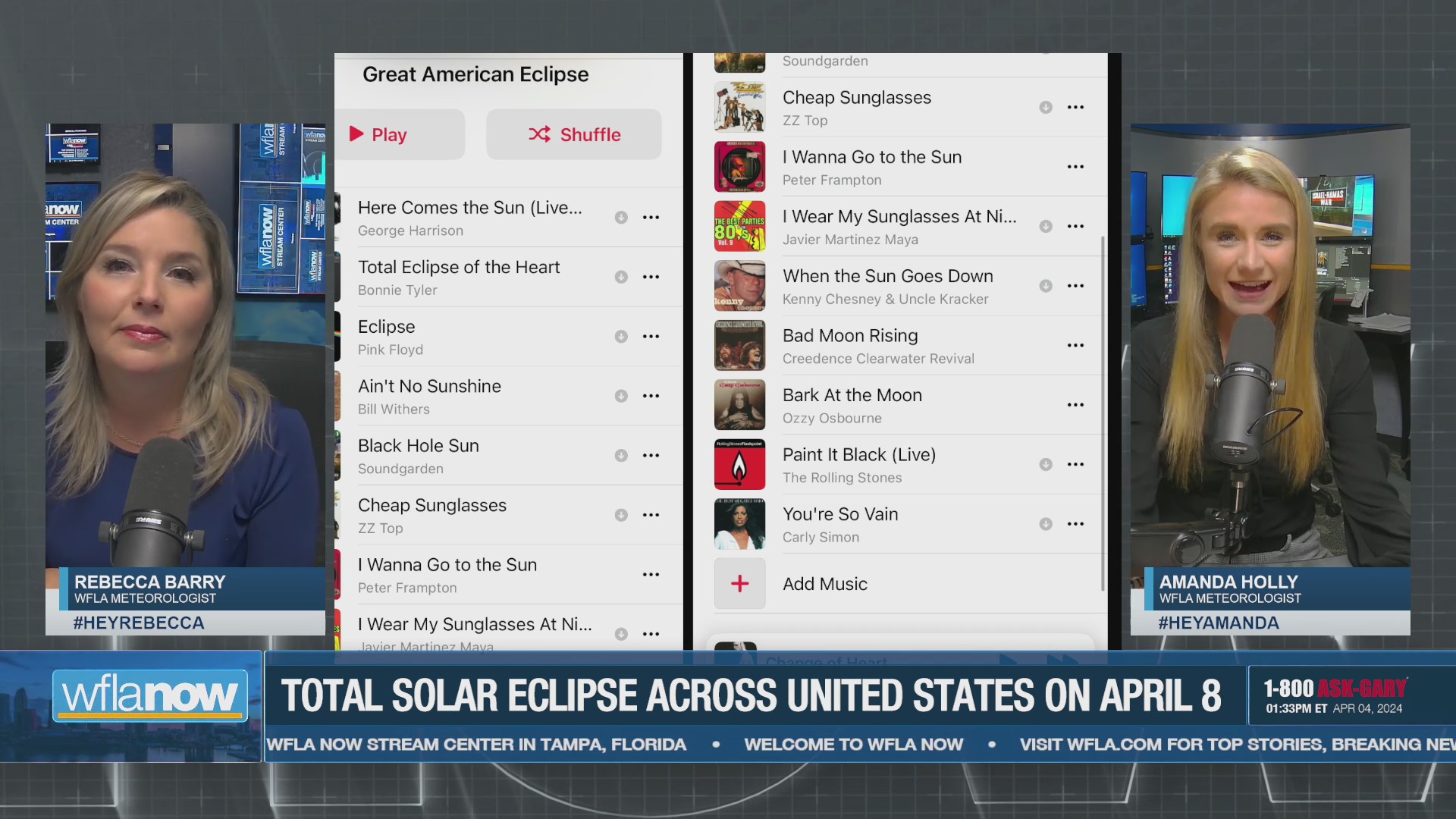Play the Great American Eclipse playlist

(400, 134)
